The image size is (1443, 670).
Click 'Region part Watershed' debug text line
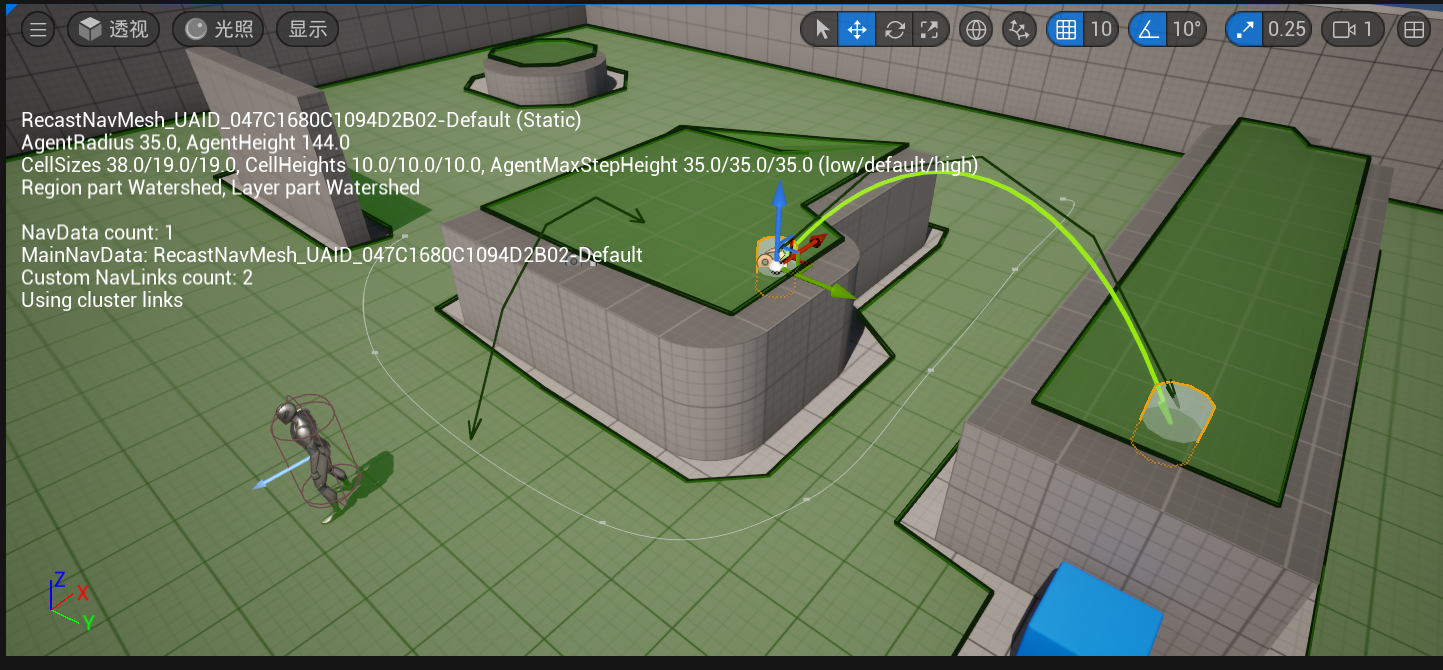pos(220,187)
